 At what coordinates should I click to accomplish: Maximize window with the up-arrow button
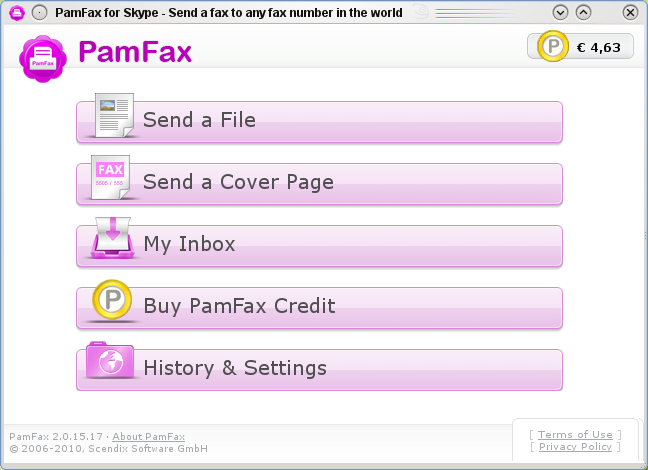[x=584, y=12]
